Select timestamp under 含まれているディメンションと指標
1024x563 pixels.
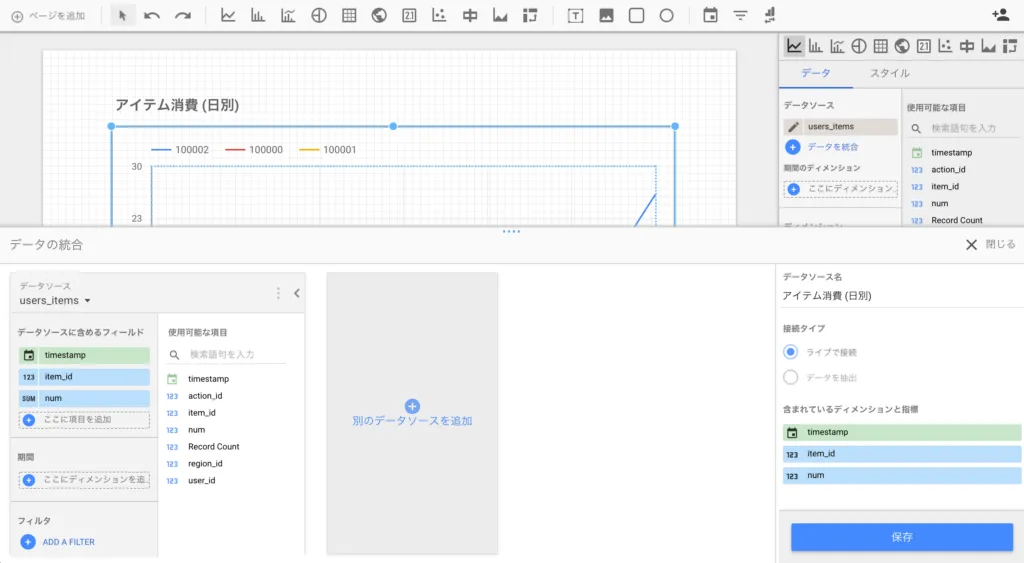pos(902,432)
